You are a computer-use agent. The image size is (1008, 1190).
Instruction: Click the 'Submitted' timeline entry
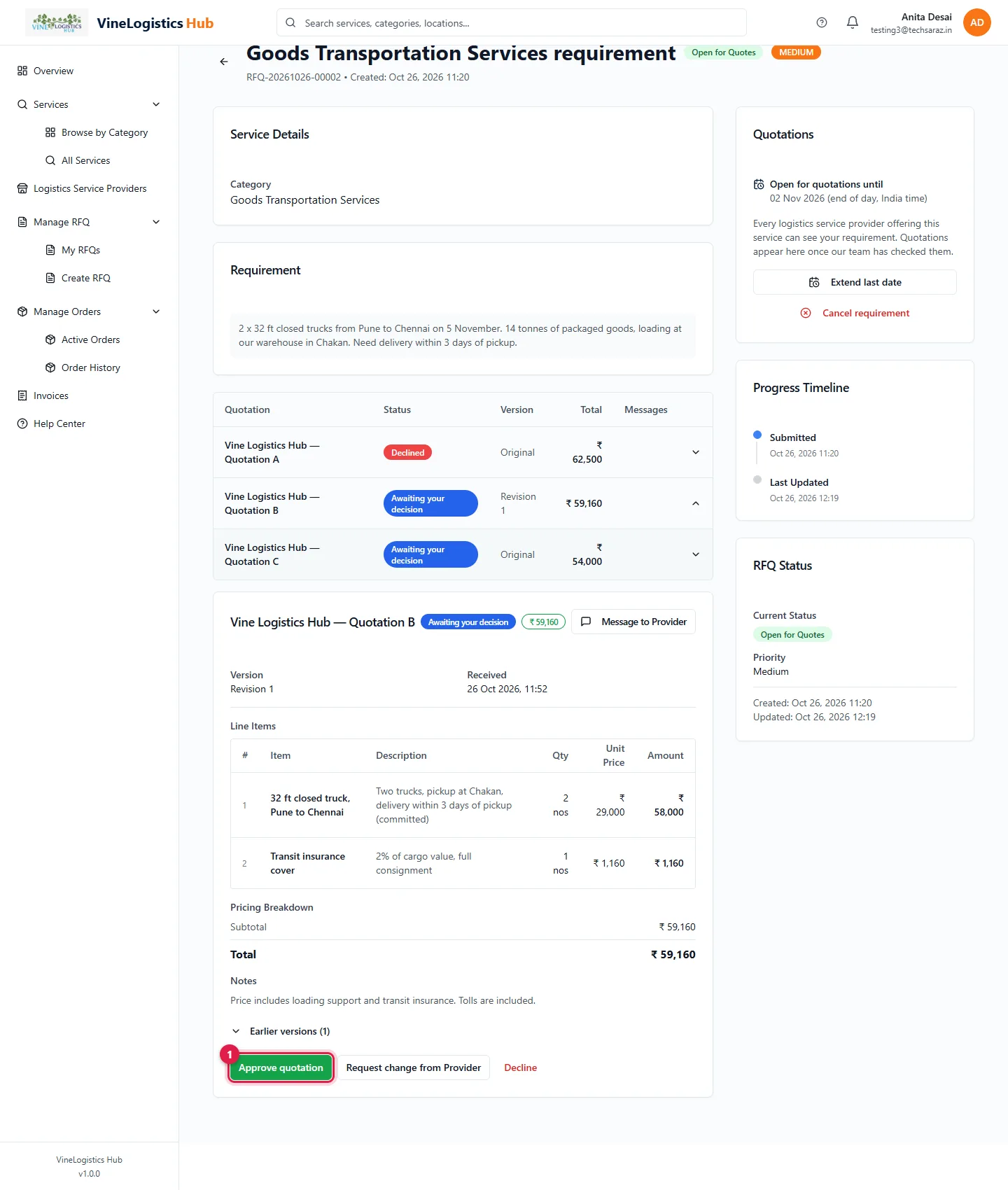click(804, 445)
